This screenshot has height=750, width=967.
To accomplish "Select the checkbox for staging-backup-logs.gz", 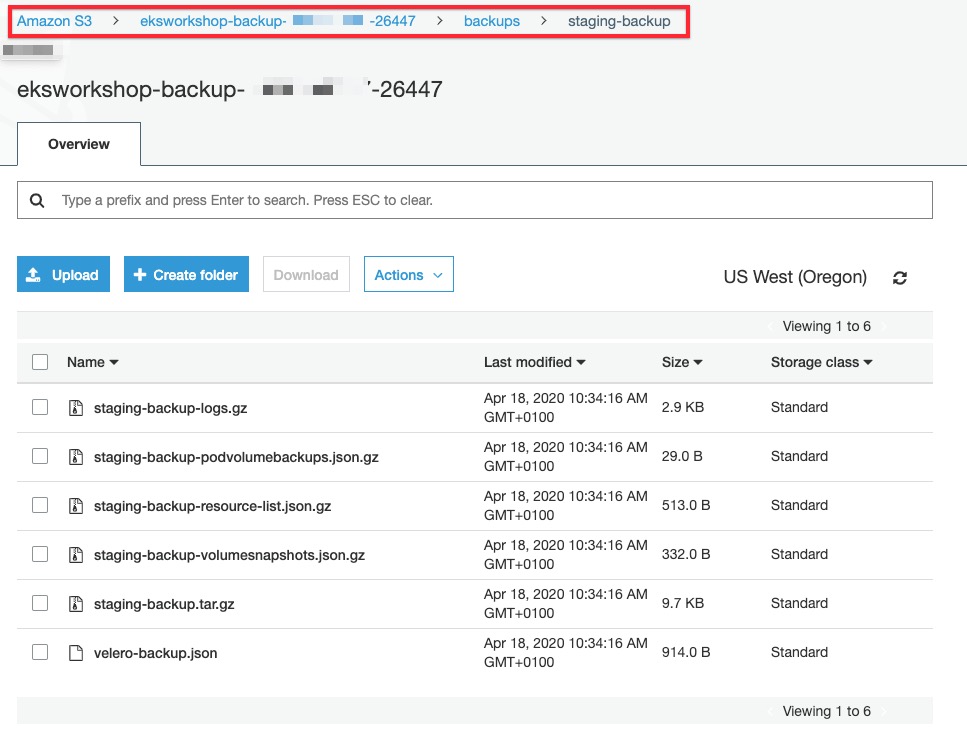I will (40, 407).
